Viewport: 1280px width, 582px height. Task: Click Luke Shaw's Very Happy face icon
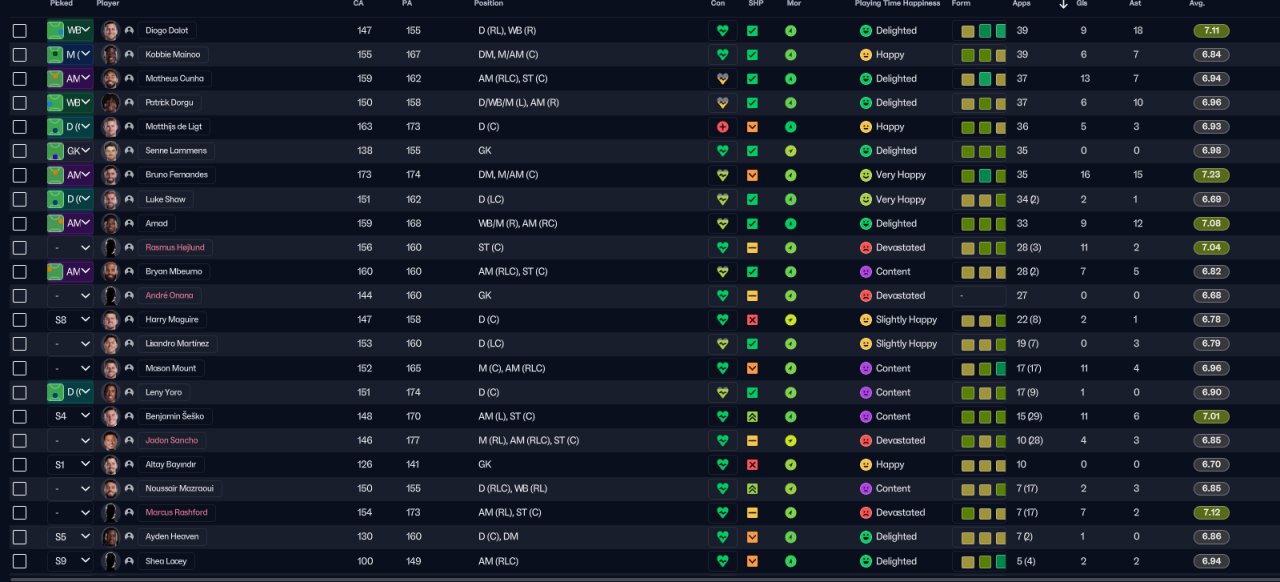866,200
